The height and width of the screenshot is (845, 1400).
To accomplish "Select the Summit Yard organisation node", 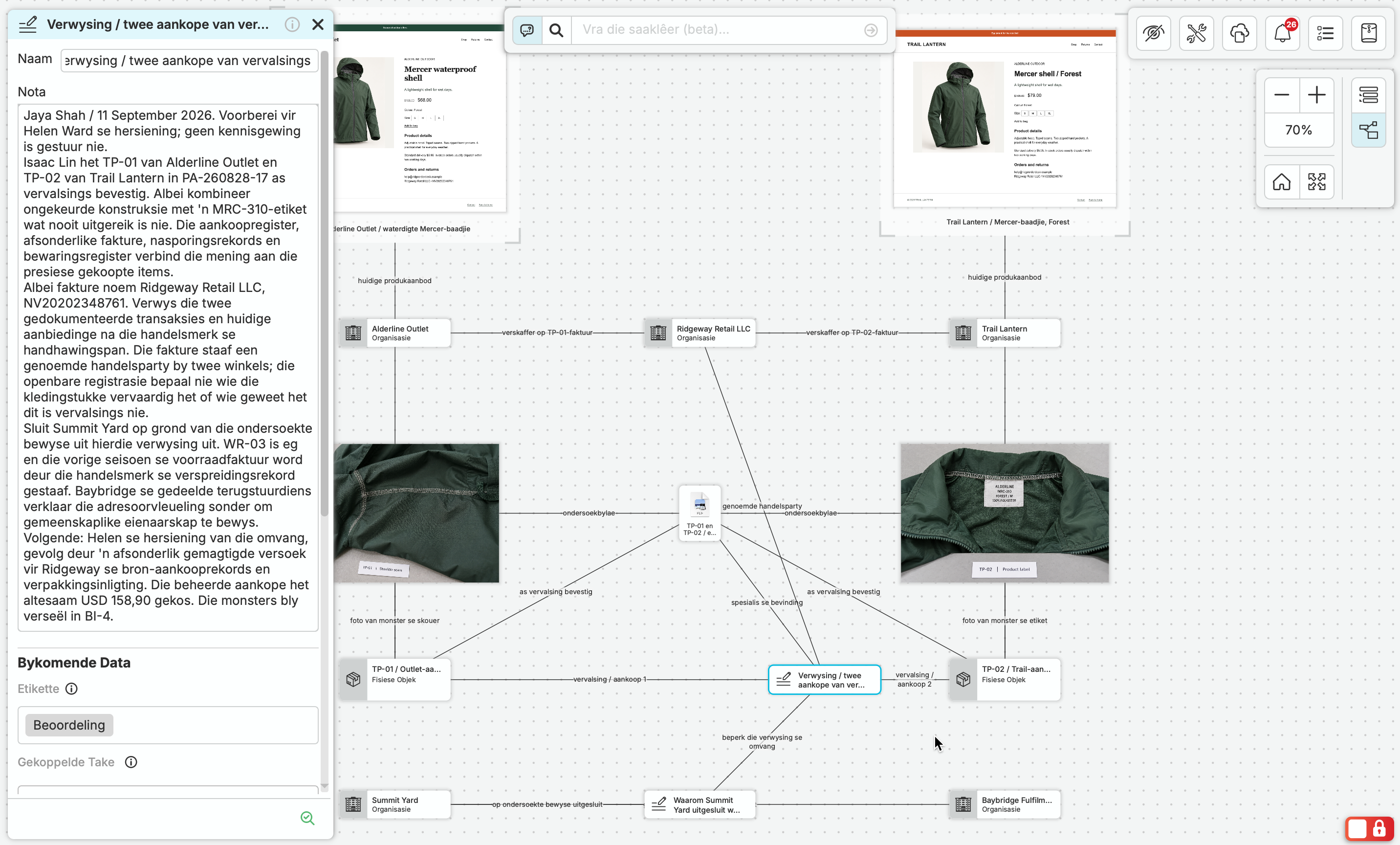I will (x=395, y=804).
